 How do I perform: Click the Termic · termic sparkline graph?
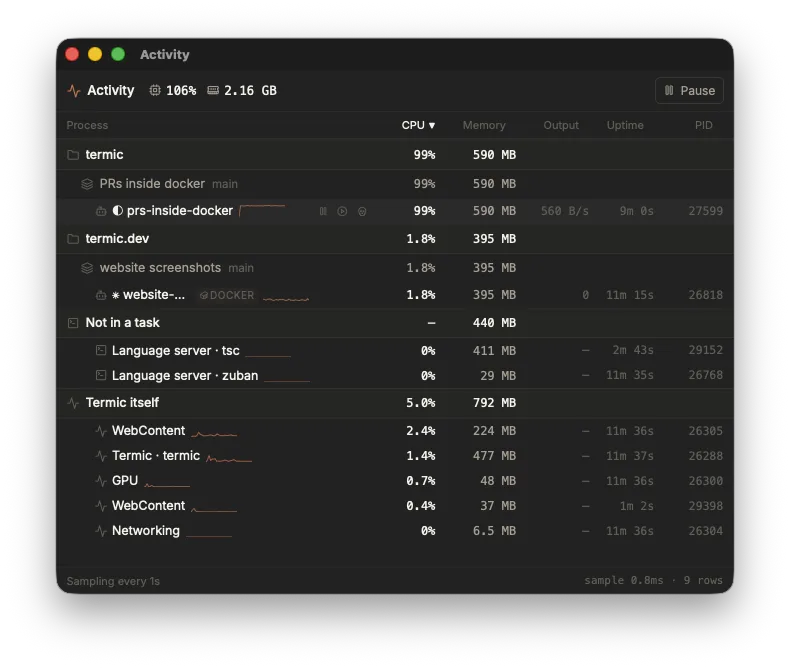229,459
